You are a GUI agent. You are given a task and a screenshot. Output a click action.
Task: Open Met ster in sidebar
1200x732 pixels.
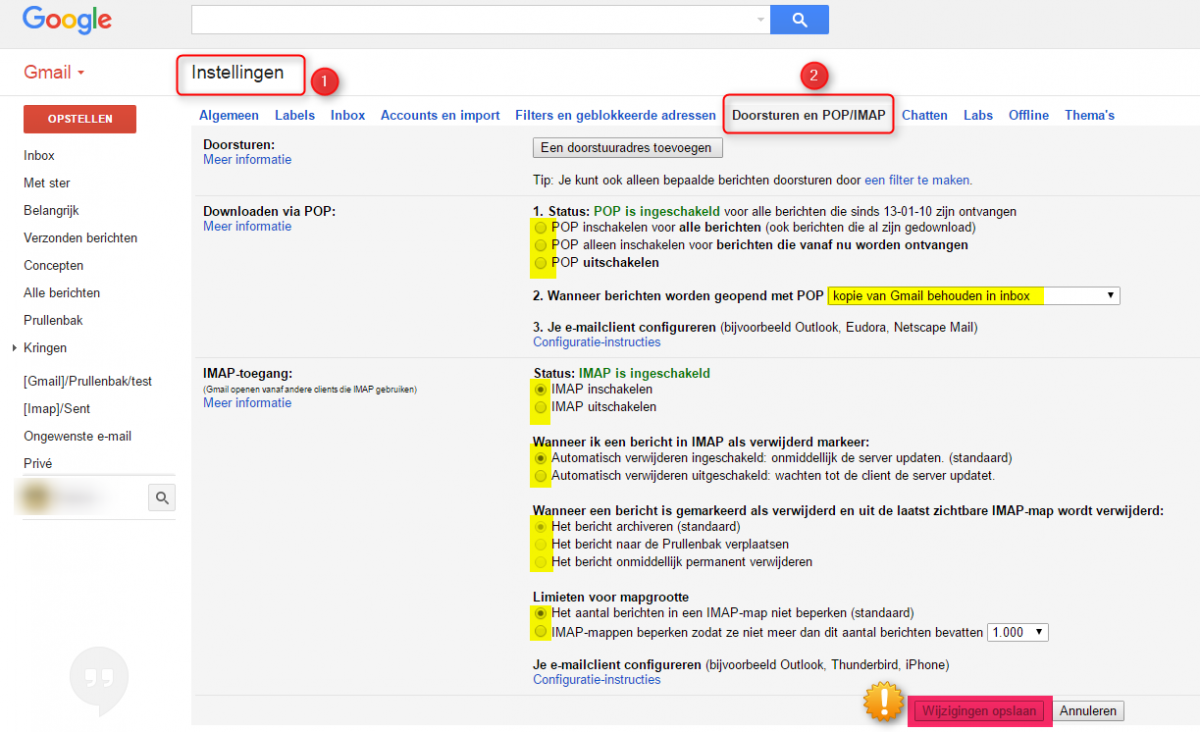tap(47, 183)
